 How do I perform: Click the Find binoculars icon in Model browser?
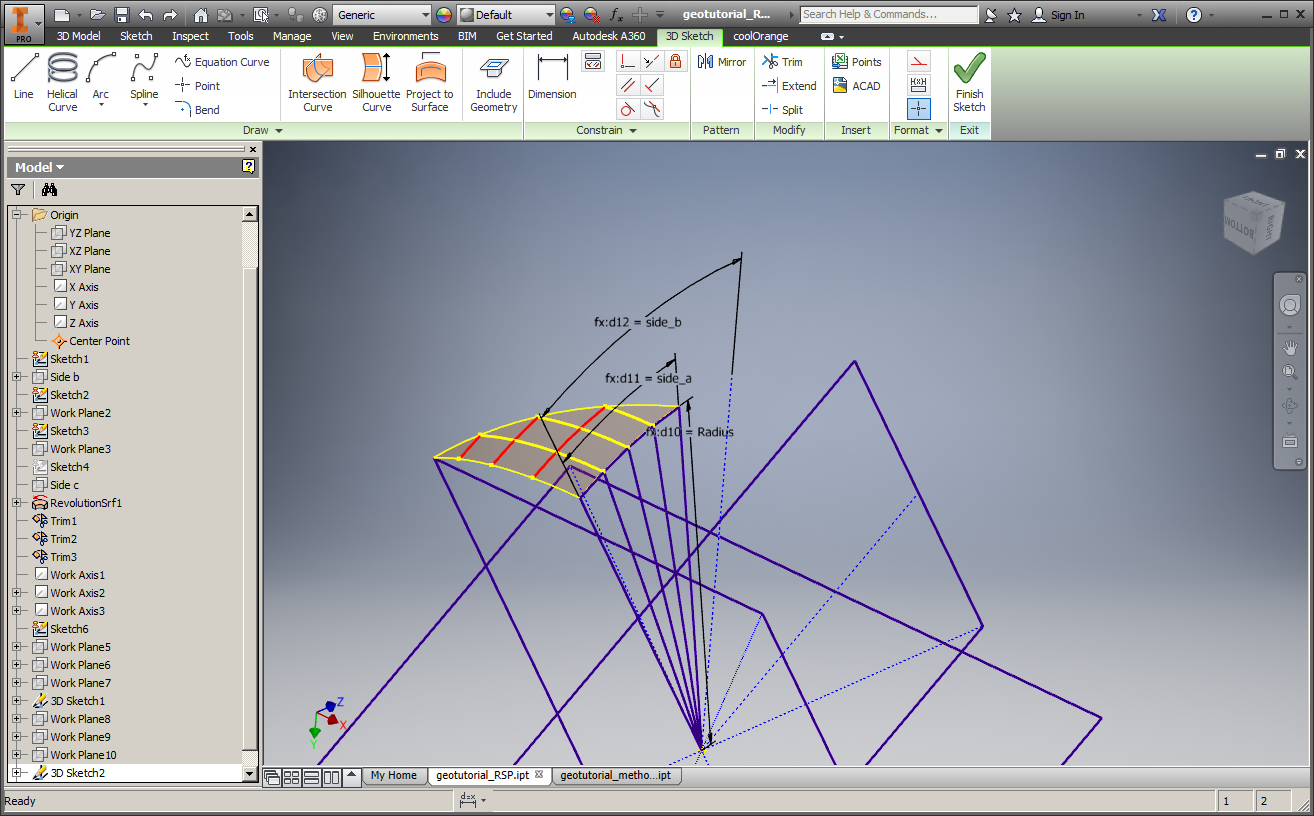tap(49, 190)
